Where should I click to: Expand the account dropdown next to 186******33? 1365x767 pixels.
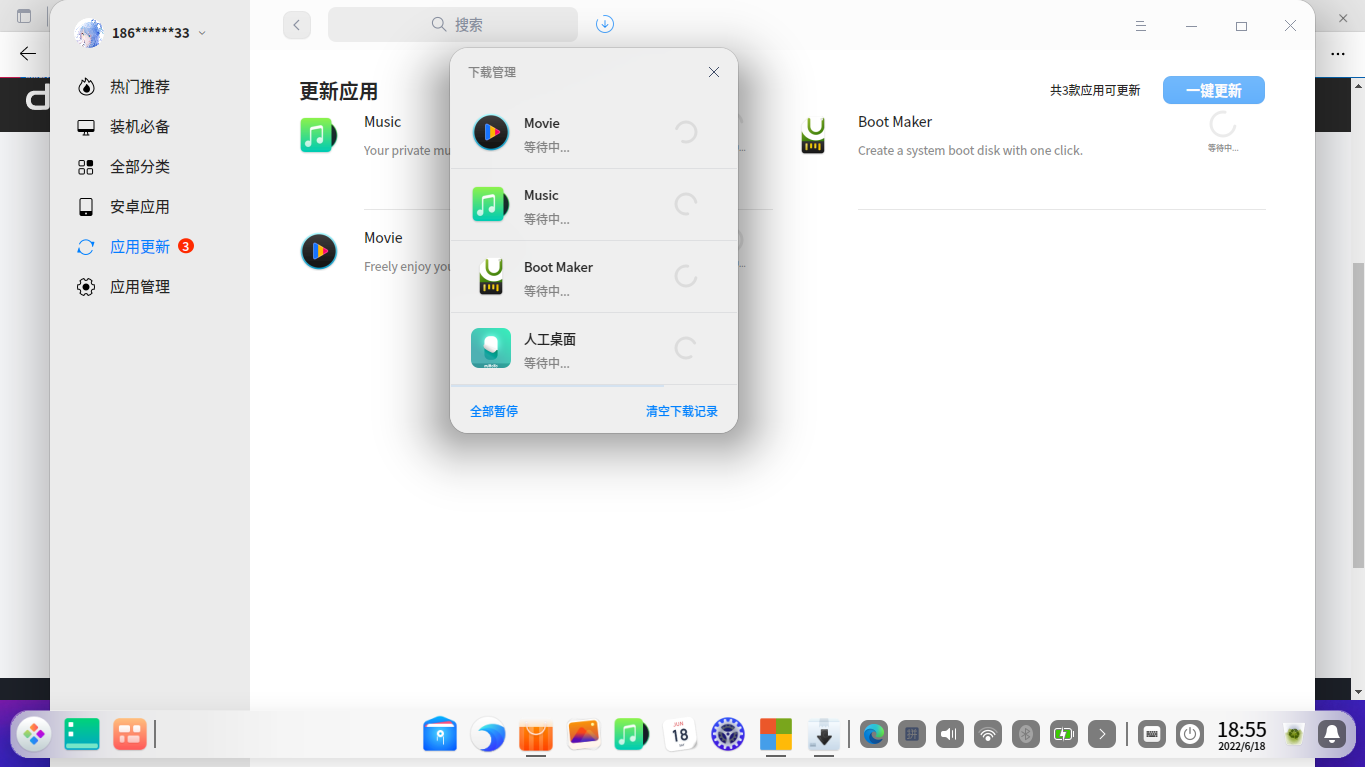202,33
